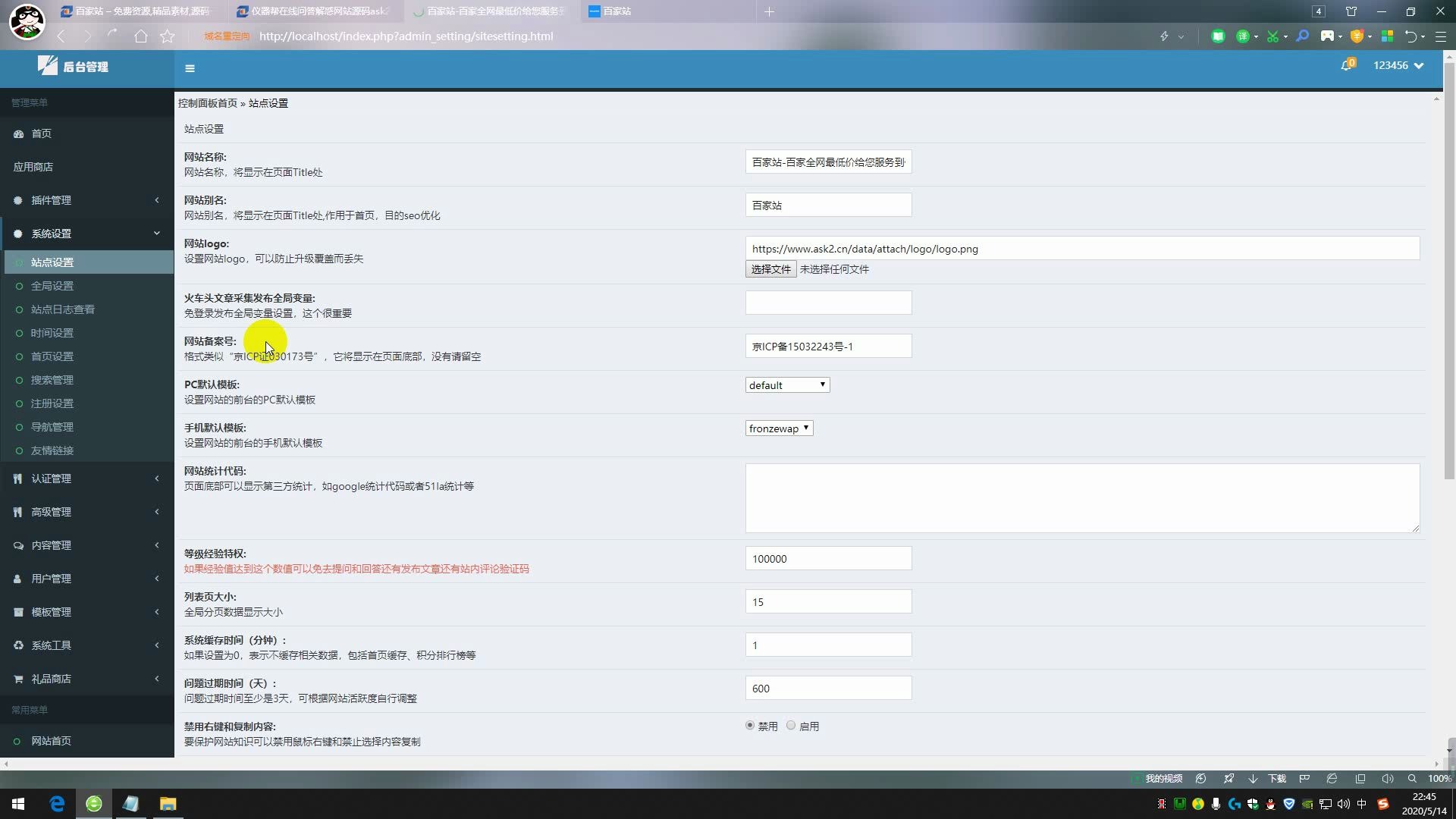Open the PC默认模板 default dropdown
The width and height of the screenshot is (1456, 819).
(787, 385)
